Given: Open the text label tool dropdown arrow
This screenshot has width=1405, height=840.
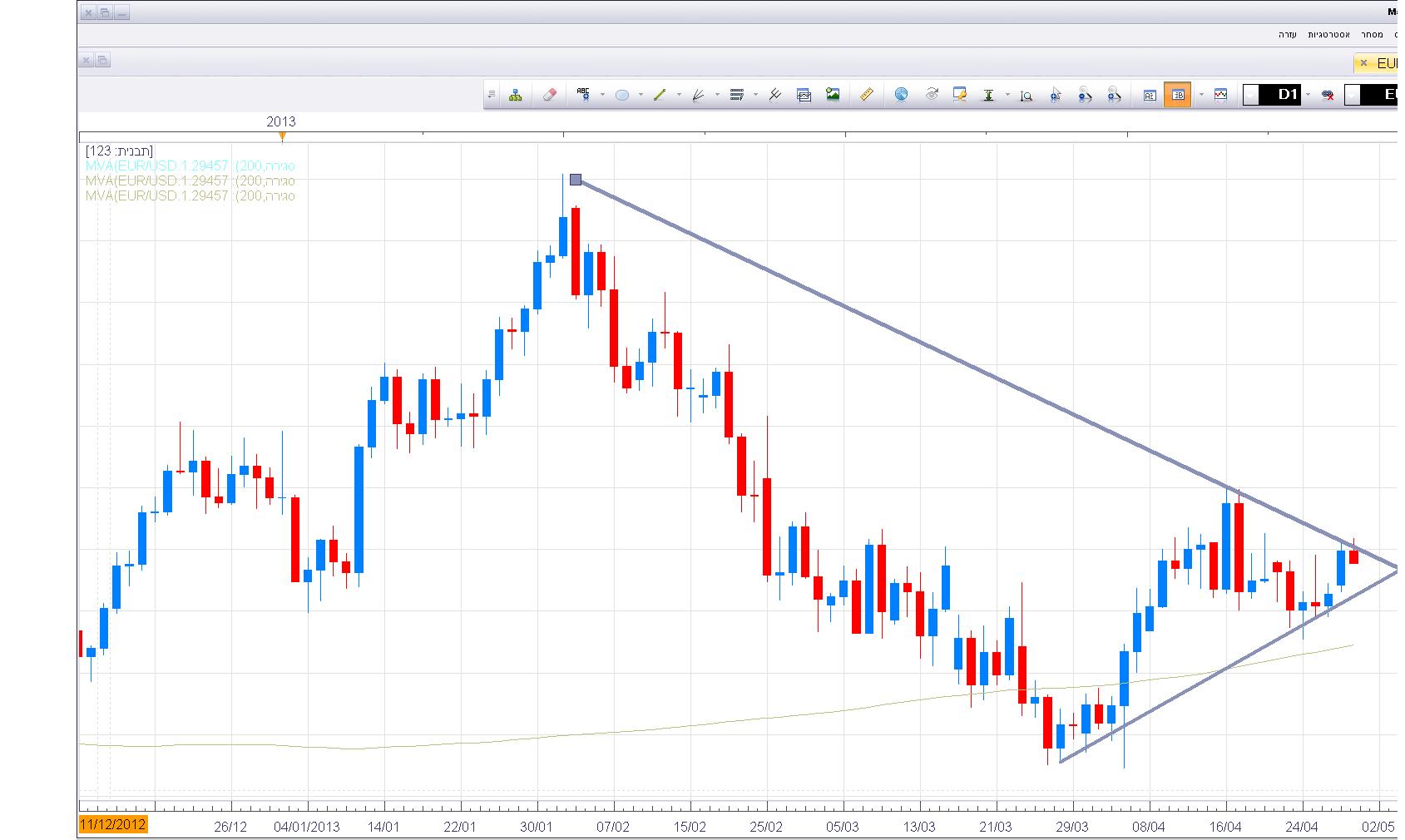Looking at the screenshot, I should pyautogui.click(x=602, y=95).
